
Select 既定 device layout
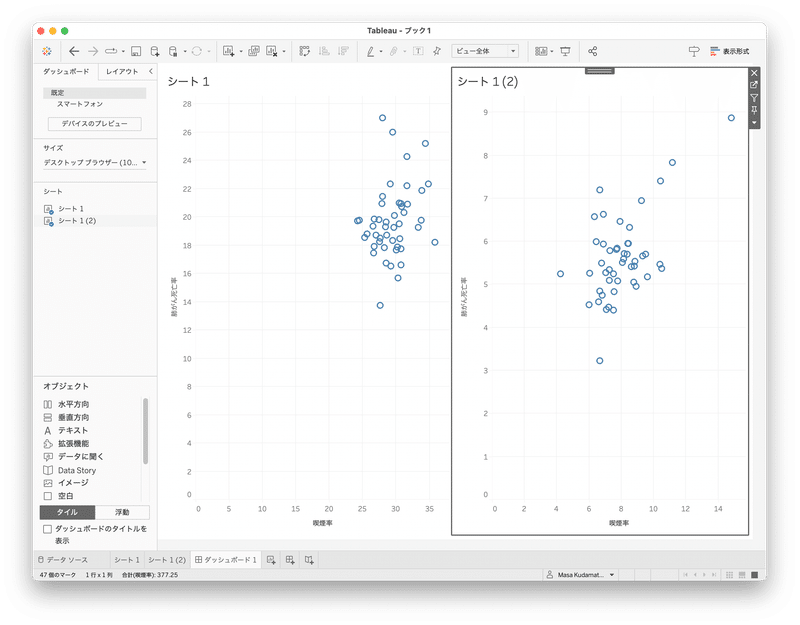[94, 93]
